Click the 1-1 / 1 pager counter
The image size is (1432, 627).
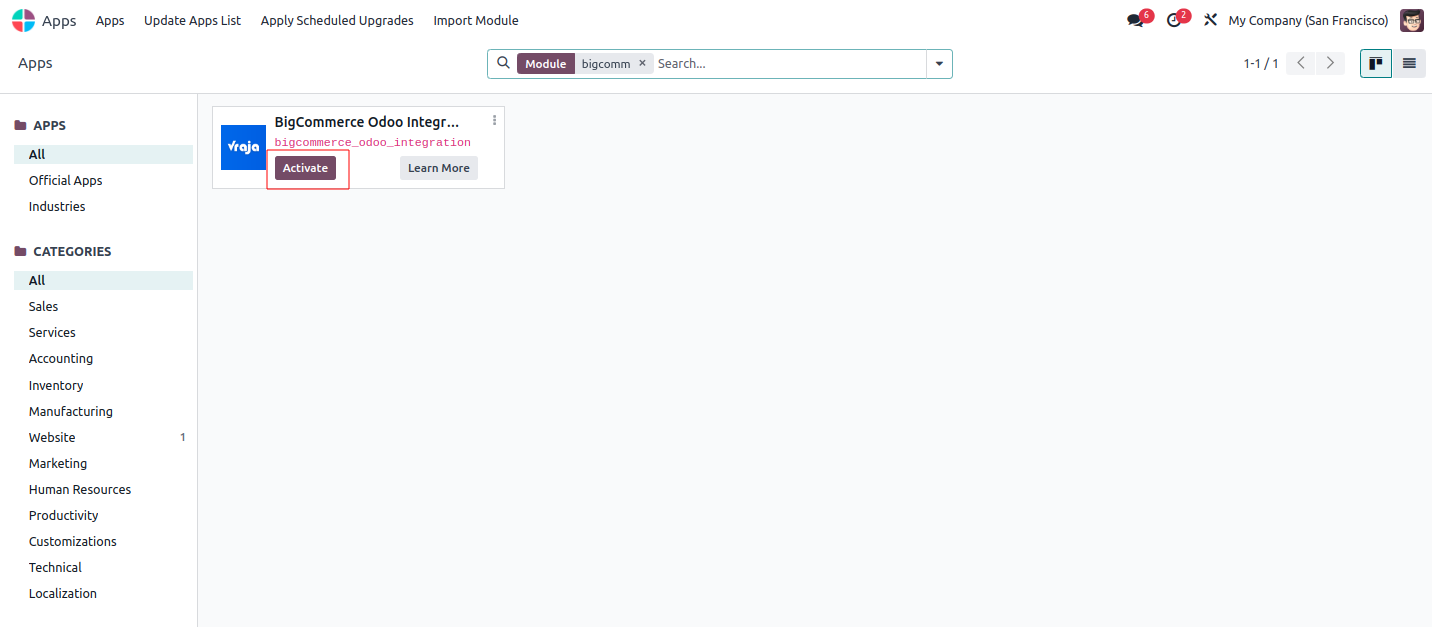pos(1261,63)
